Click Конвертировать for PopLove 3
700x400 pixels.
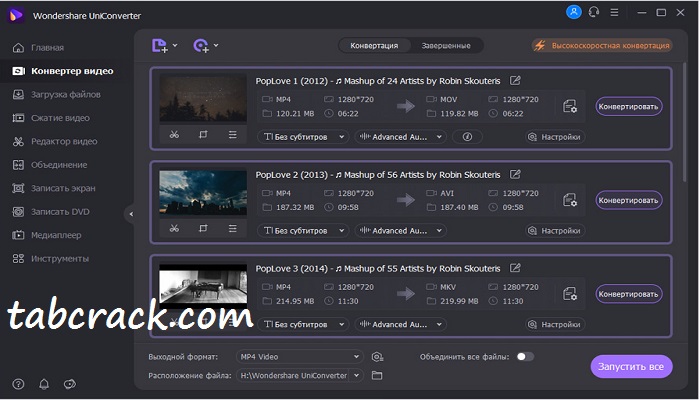(x=629, y=294)
